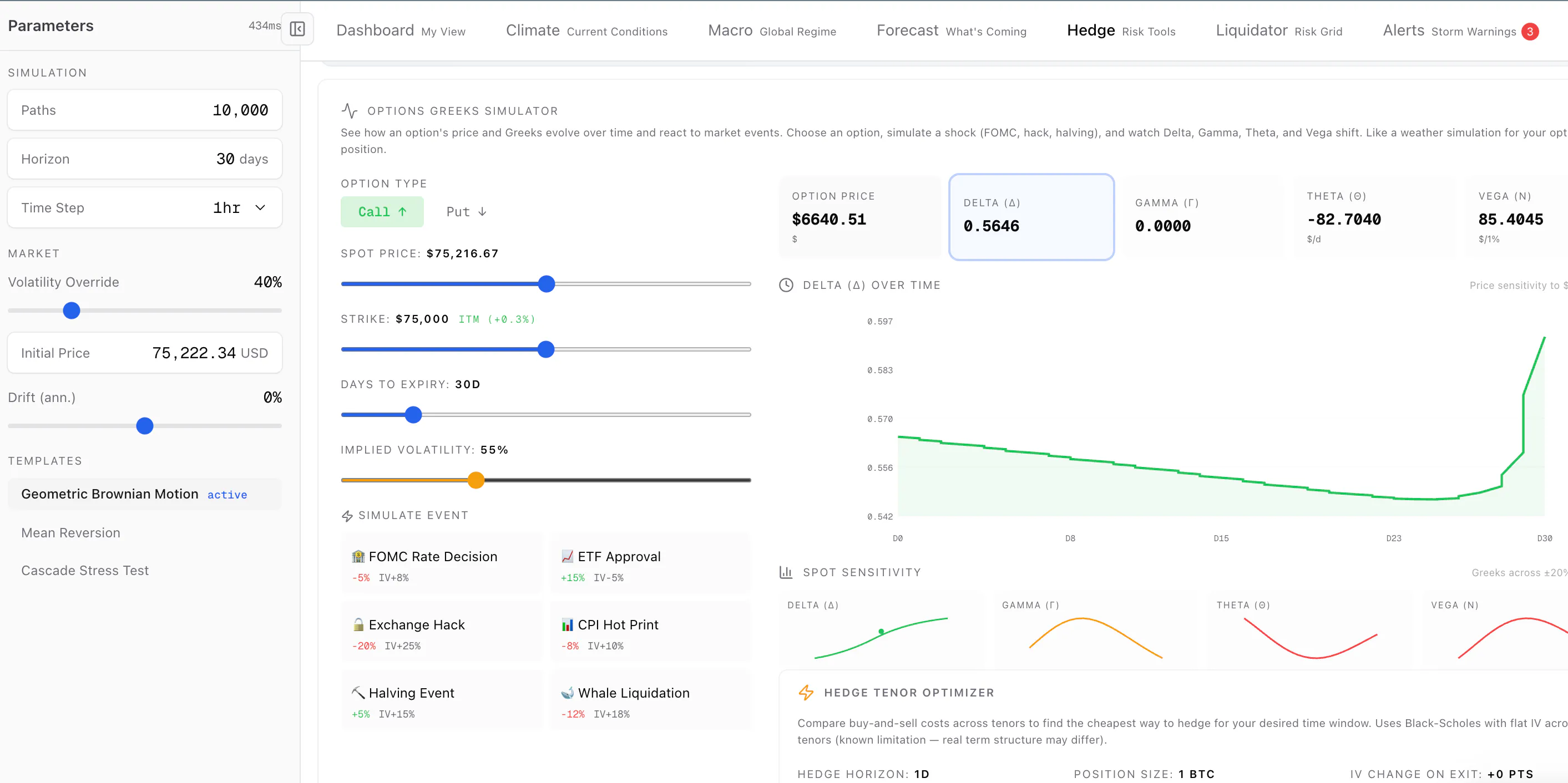Click the "IV CHANGE ON EXIT: +0 PTS" label

click(1441, 774)
